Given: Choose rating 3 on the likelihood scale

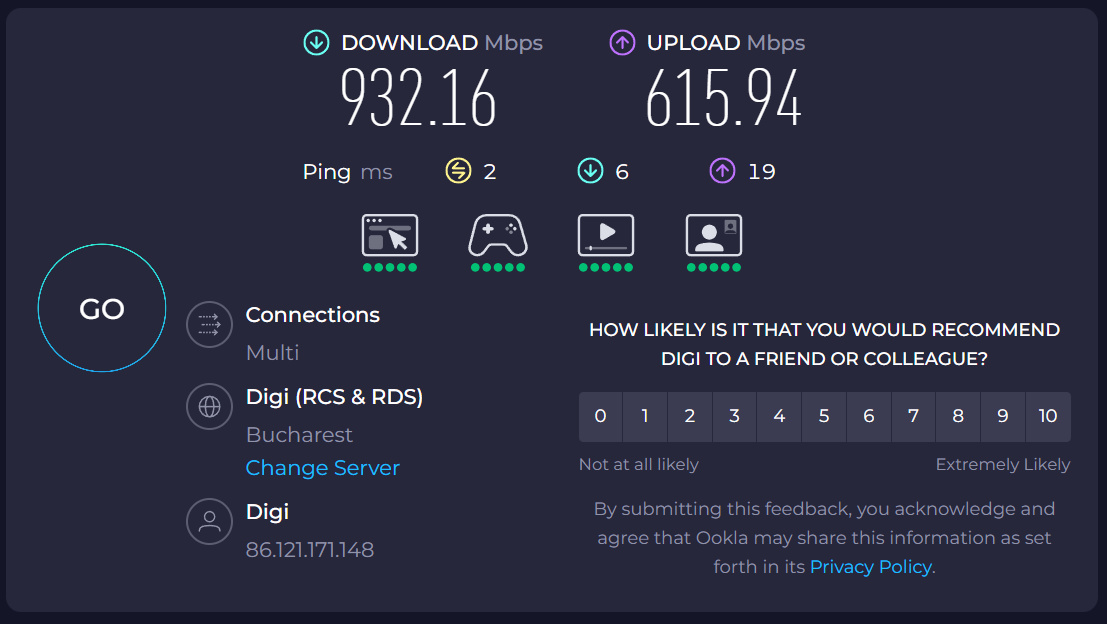Looking at the screenshot, I should coord(734,417).
